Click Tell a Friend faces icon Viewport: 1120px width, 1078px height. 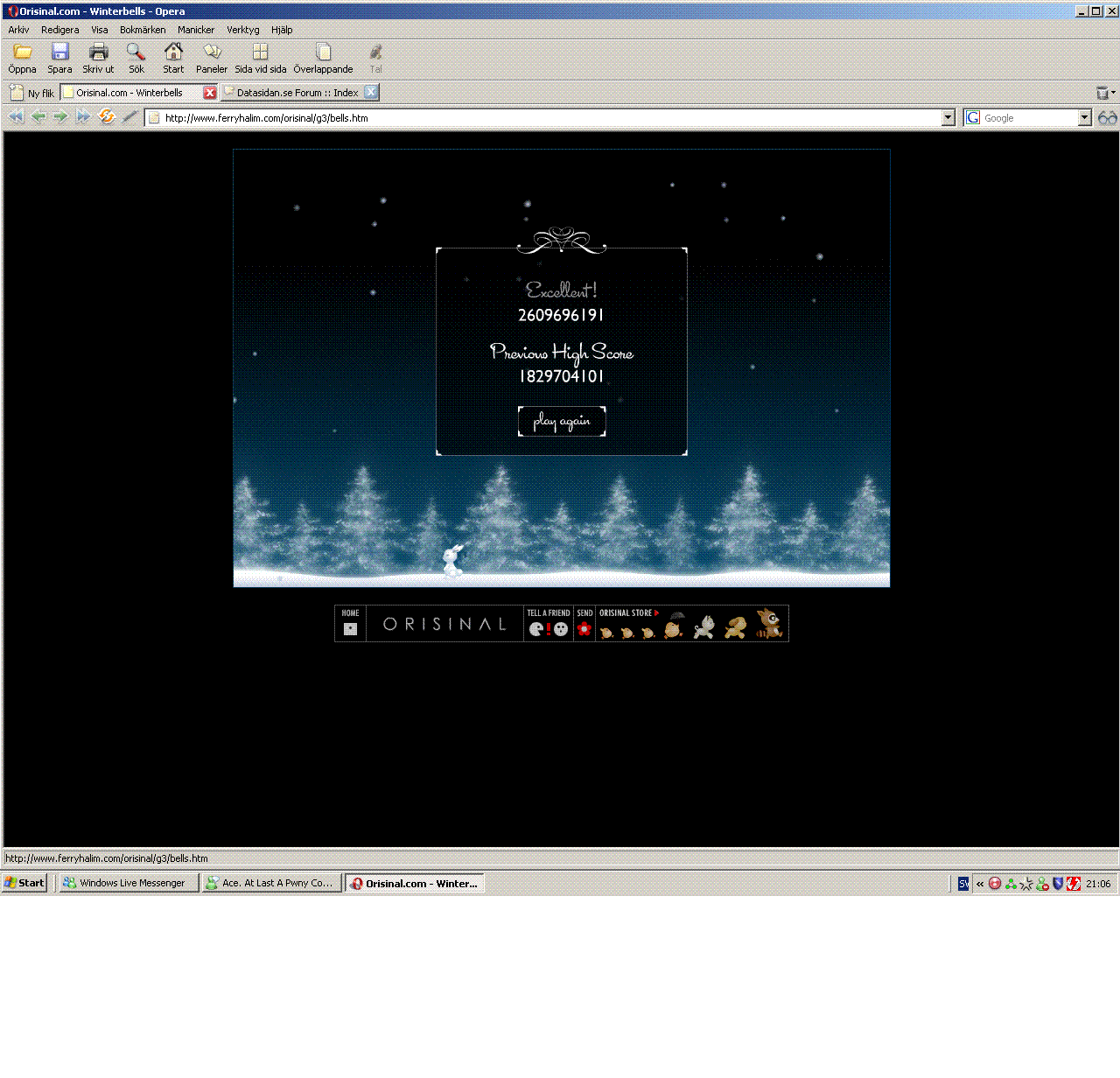pyautogui.click(x=549, y=629)
